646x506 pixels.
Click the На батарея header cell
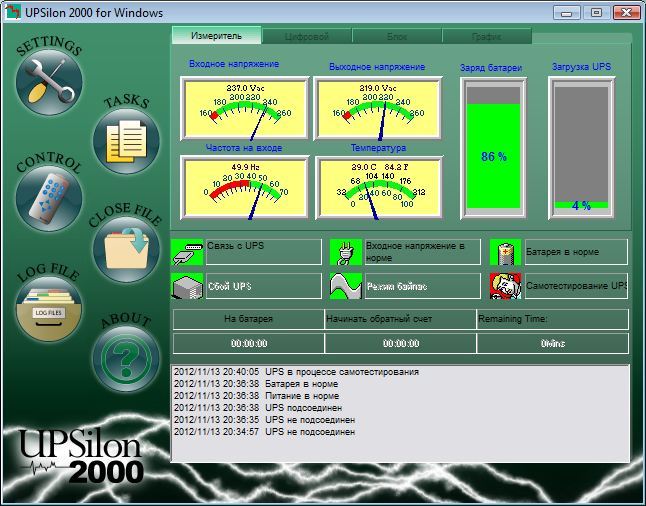248,319
